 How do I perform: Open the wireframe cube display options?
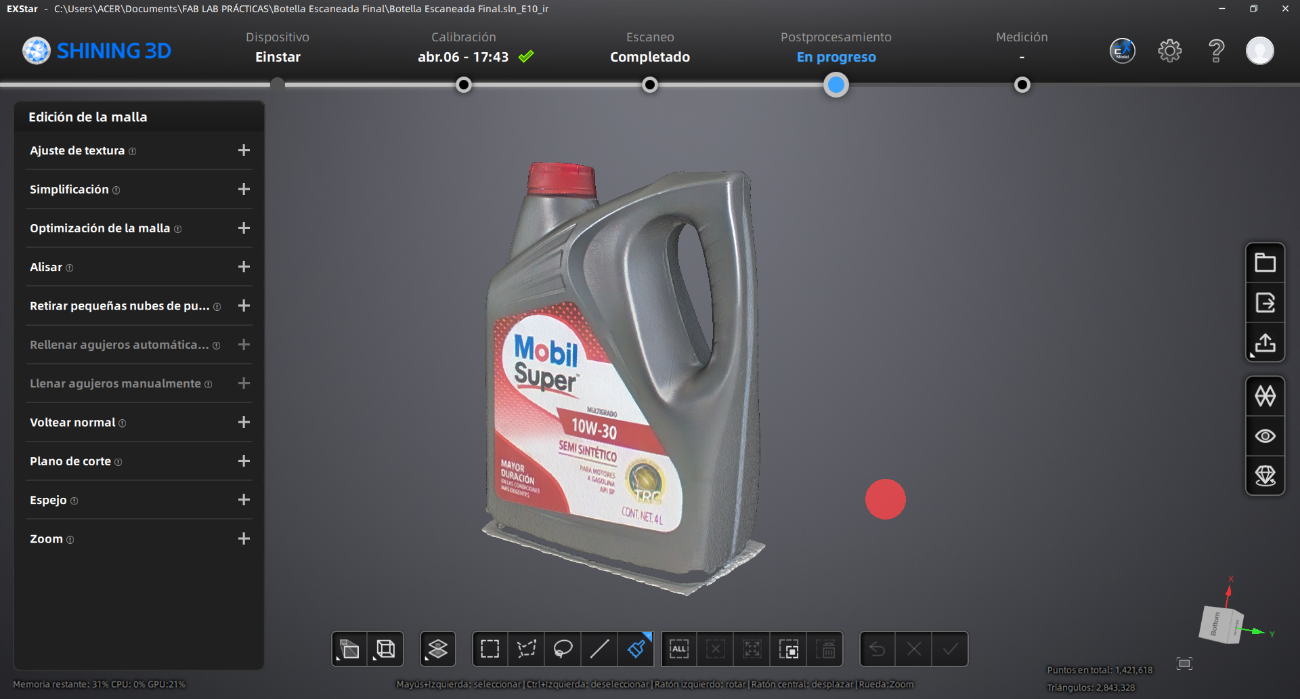coord(386,649)
